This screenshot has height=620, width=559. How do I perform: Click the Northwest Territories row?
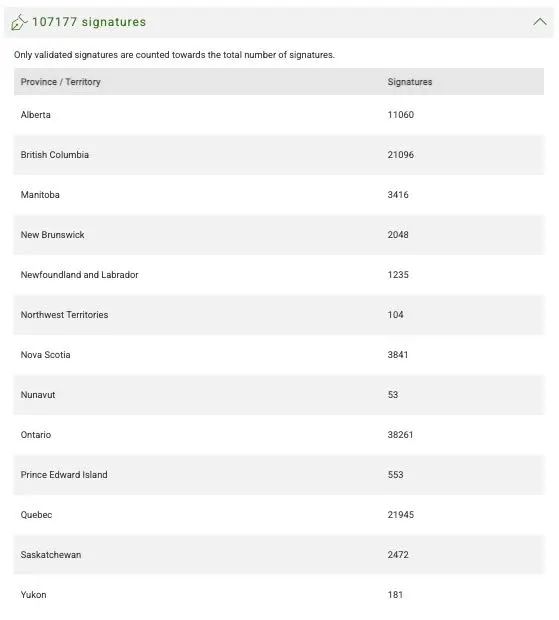tap(279, 315)
